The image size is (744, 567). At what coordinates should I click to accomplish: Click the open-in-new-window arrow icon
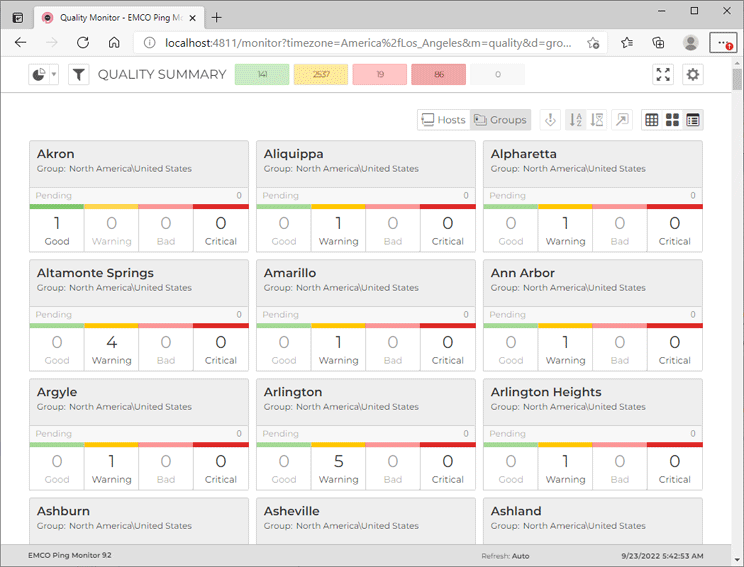coord(622,120)
